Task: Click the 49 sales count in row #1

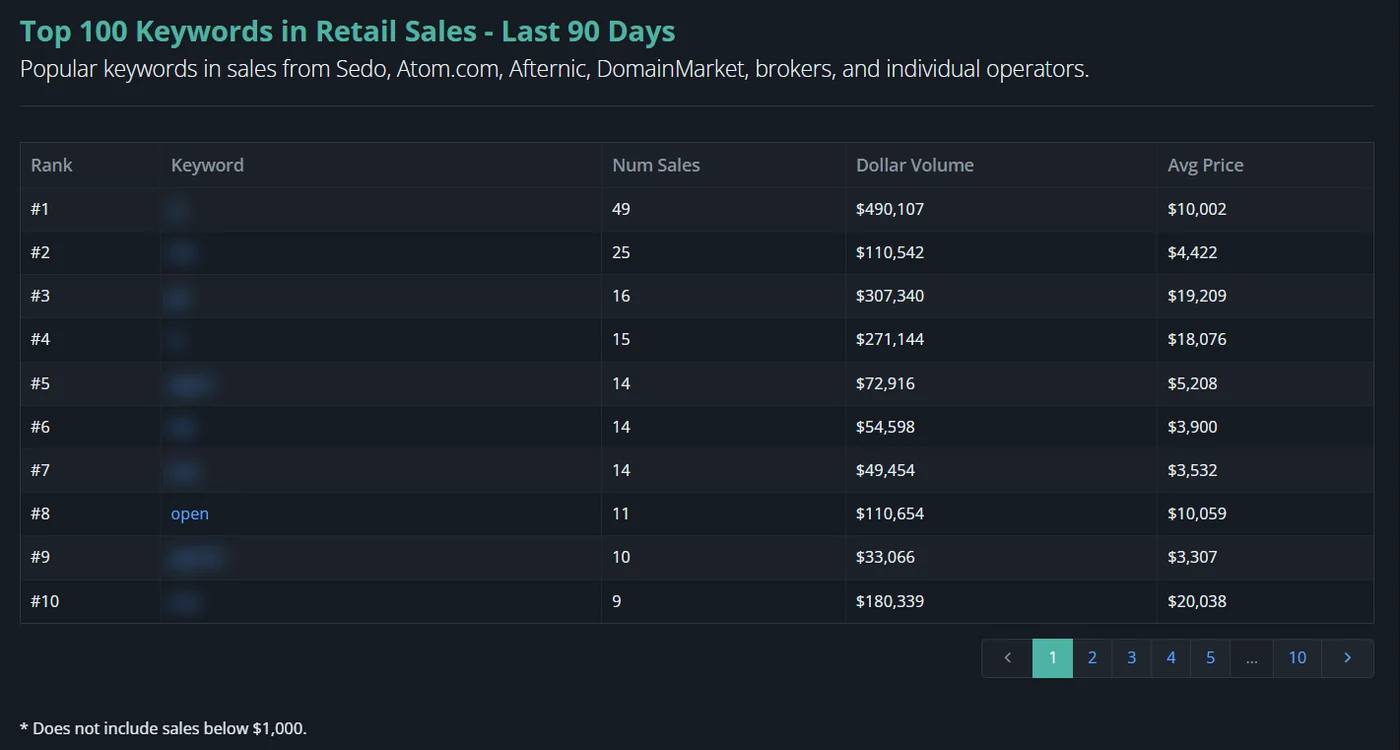Action: (x=621, y=209)
